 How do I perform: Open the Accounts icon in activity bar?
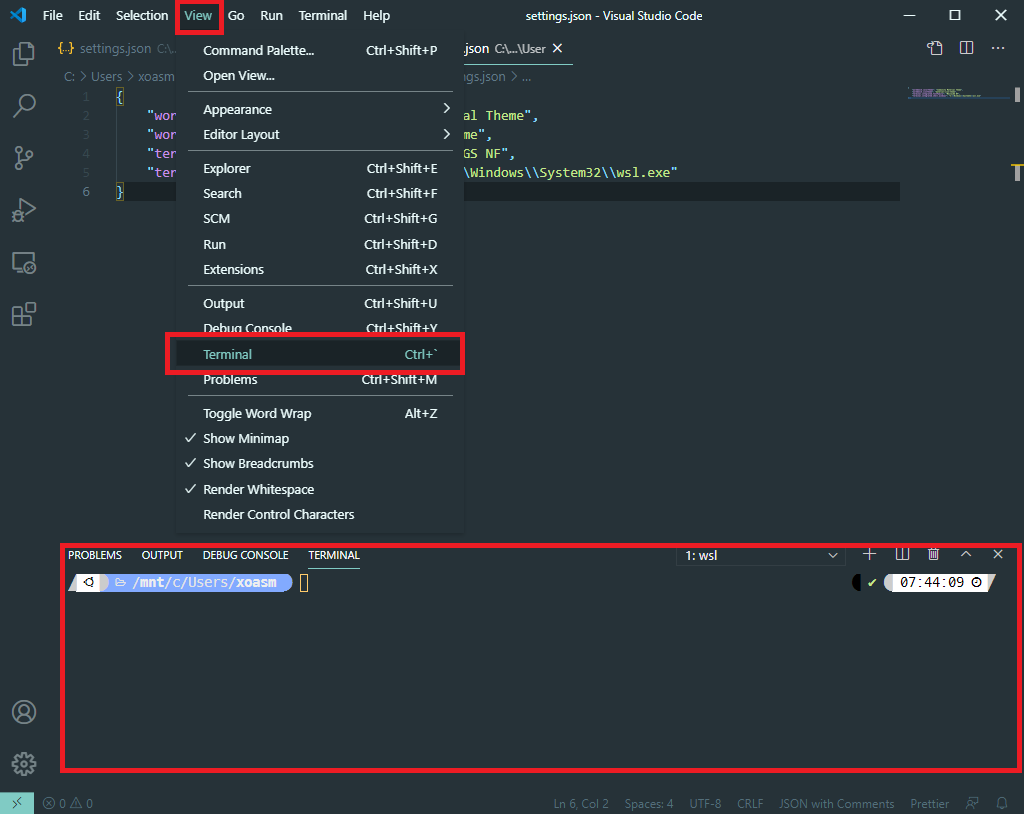[x=24, y=712]
